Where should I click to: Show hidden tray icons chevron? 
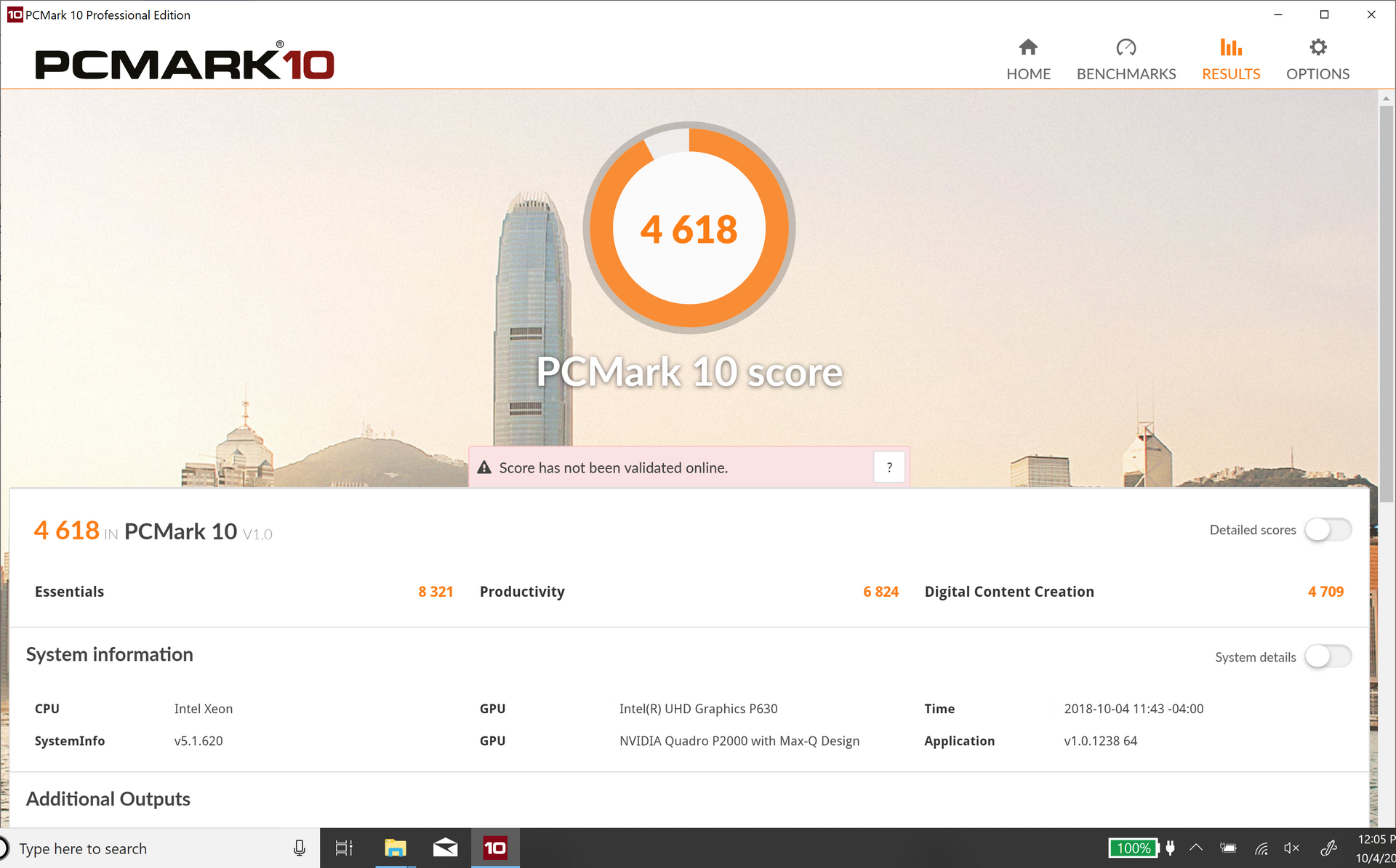click(x=1196, y=848)
